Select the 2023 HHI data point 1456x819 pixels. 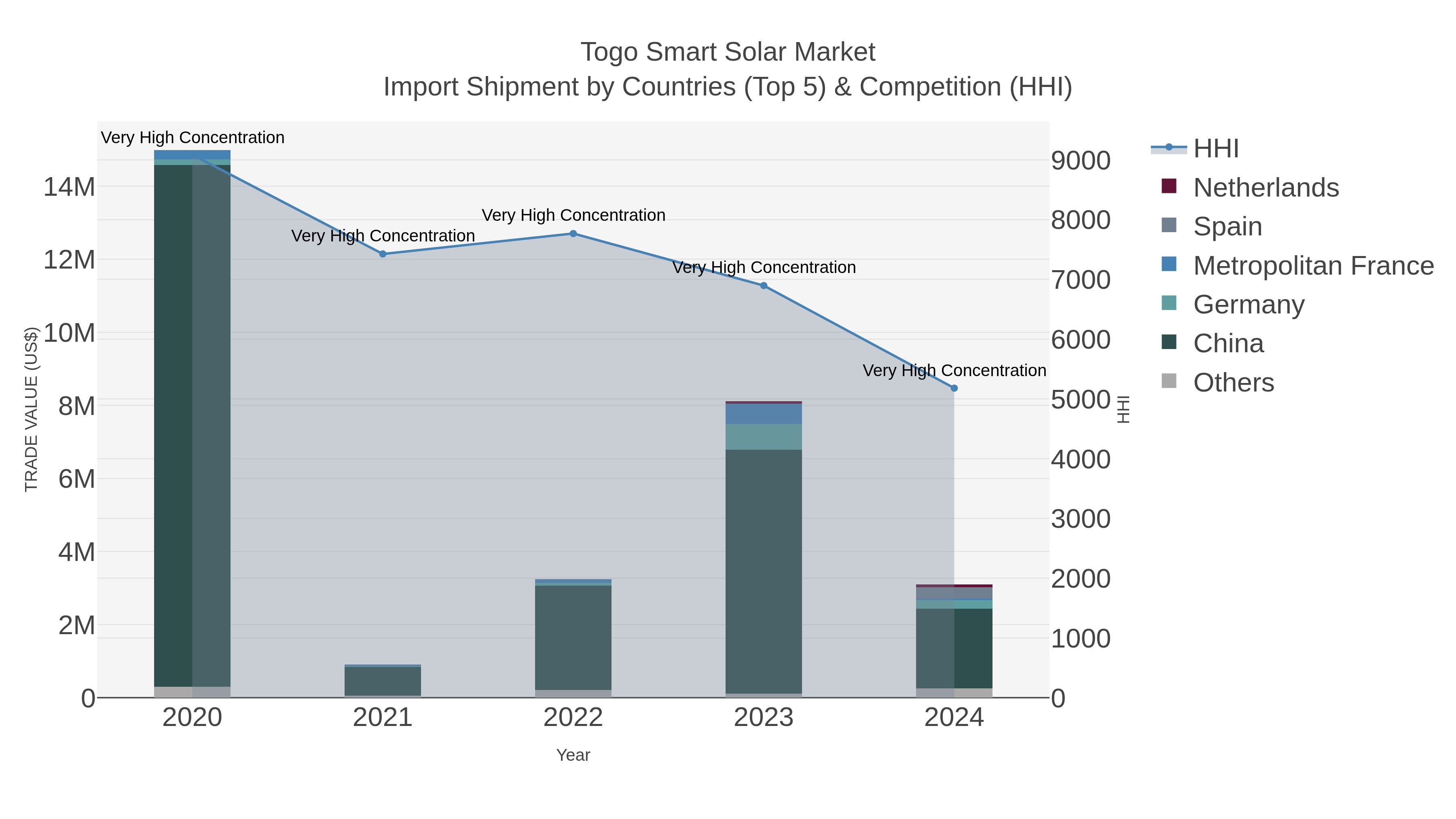click(x=764, y=286)
